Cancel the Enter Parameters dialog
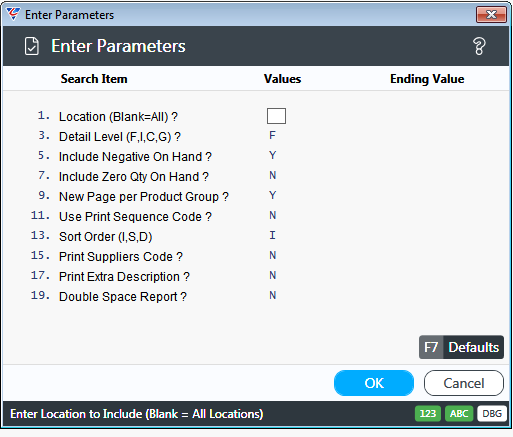The width and height of the screenshot is (513, 437). pos(464,383)
